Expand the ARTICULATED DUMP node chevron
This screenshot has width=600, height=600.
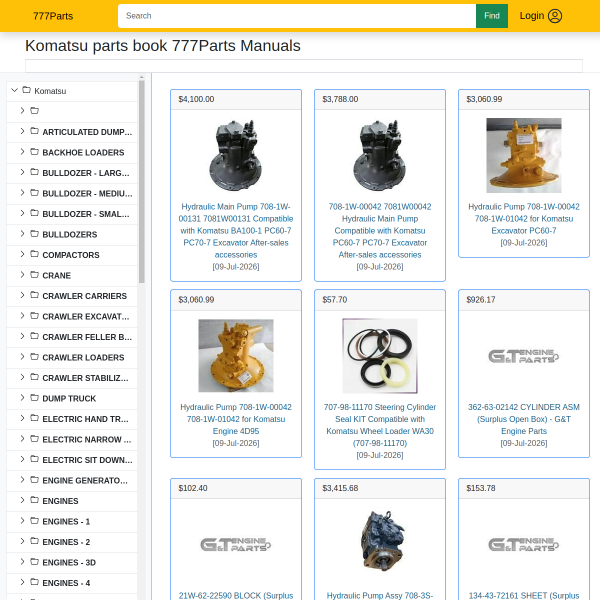(22, 131)
